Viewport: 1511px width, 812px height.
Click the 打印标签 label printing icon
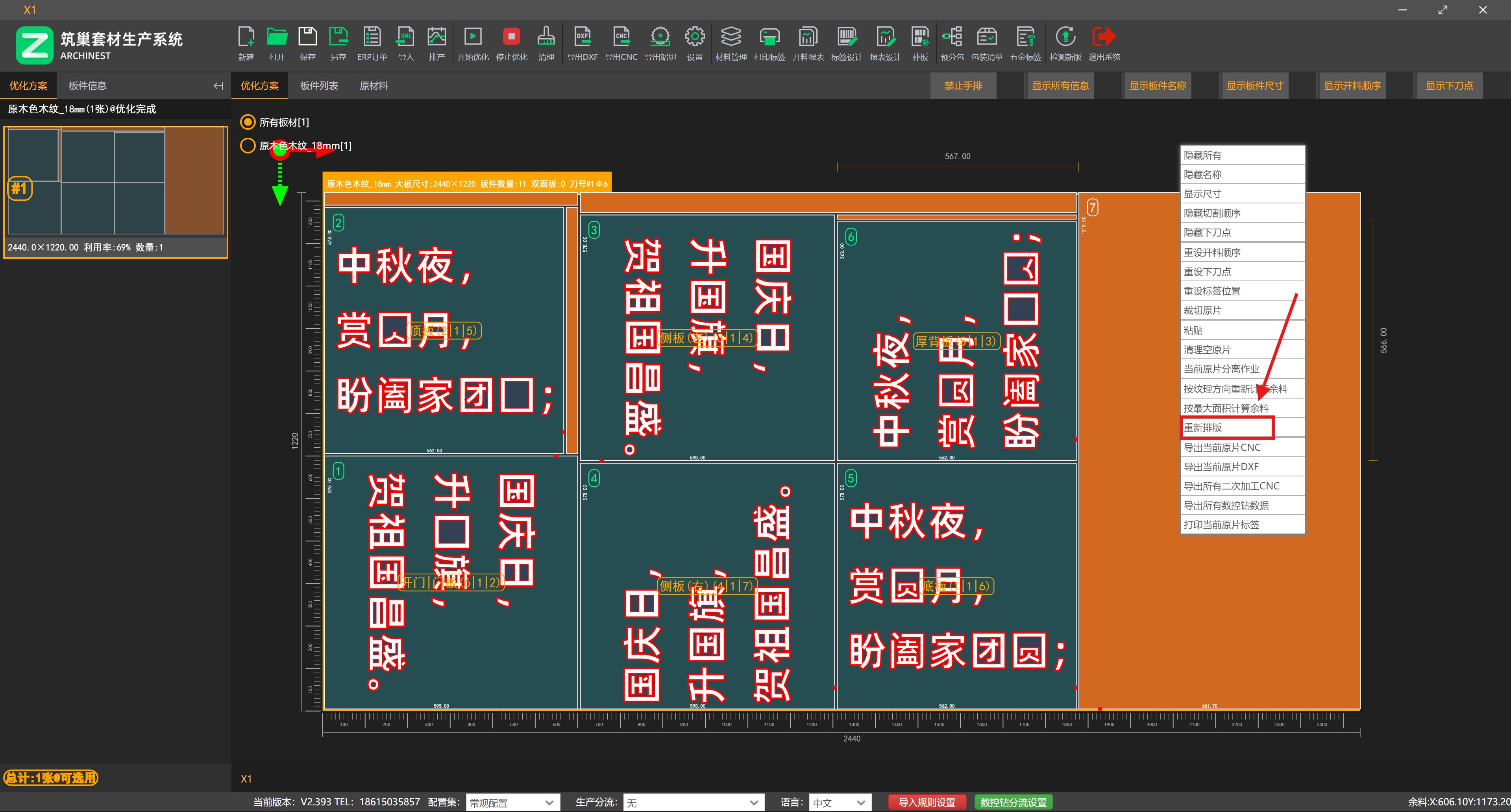click(769, 43)
